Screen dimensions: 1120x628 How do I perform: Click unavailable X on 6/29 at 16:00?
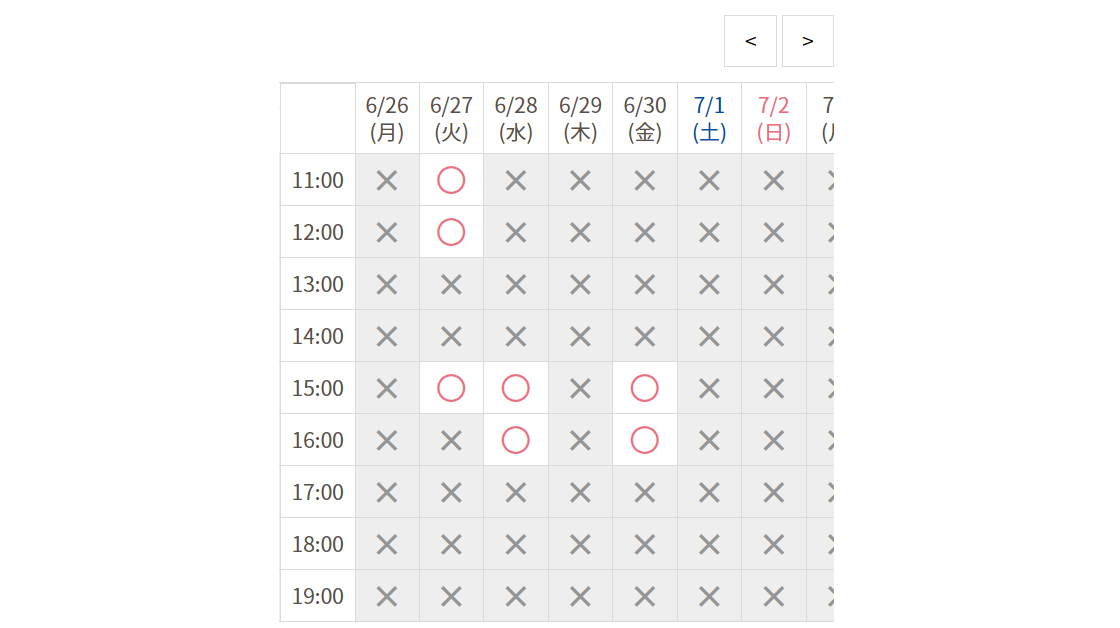[580, 440]
